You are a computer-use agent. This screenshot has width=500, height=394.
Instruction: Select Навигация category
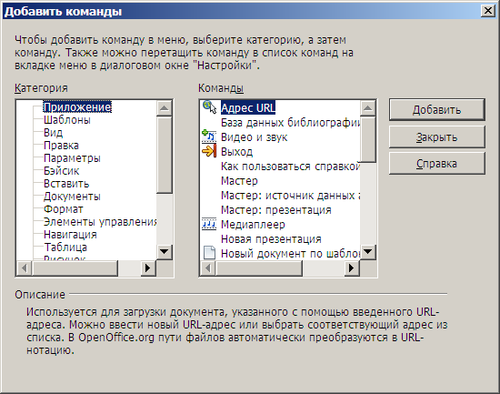[x=70, y=234]
